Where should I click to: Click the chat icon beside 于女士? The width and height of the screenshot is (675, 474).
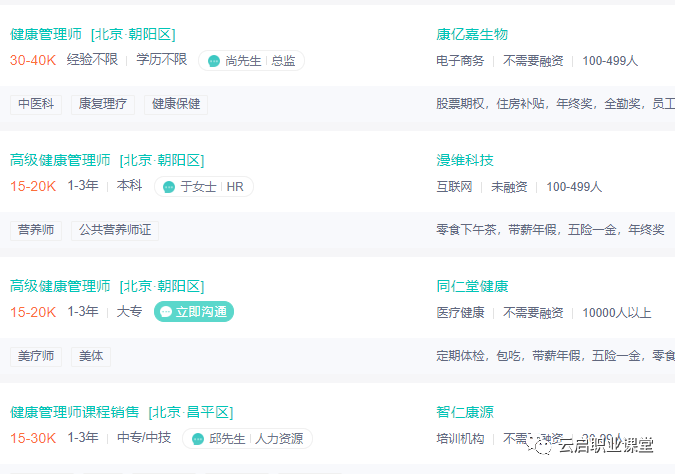pos(169,187)
